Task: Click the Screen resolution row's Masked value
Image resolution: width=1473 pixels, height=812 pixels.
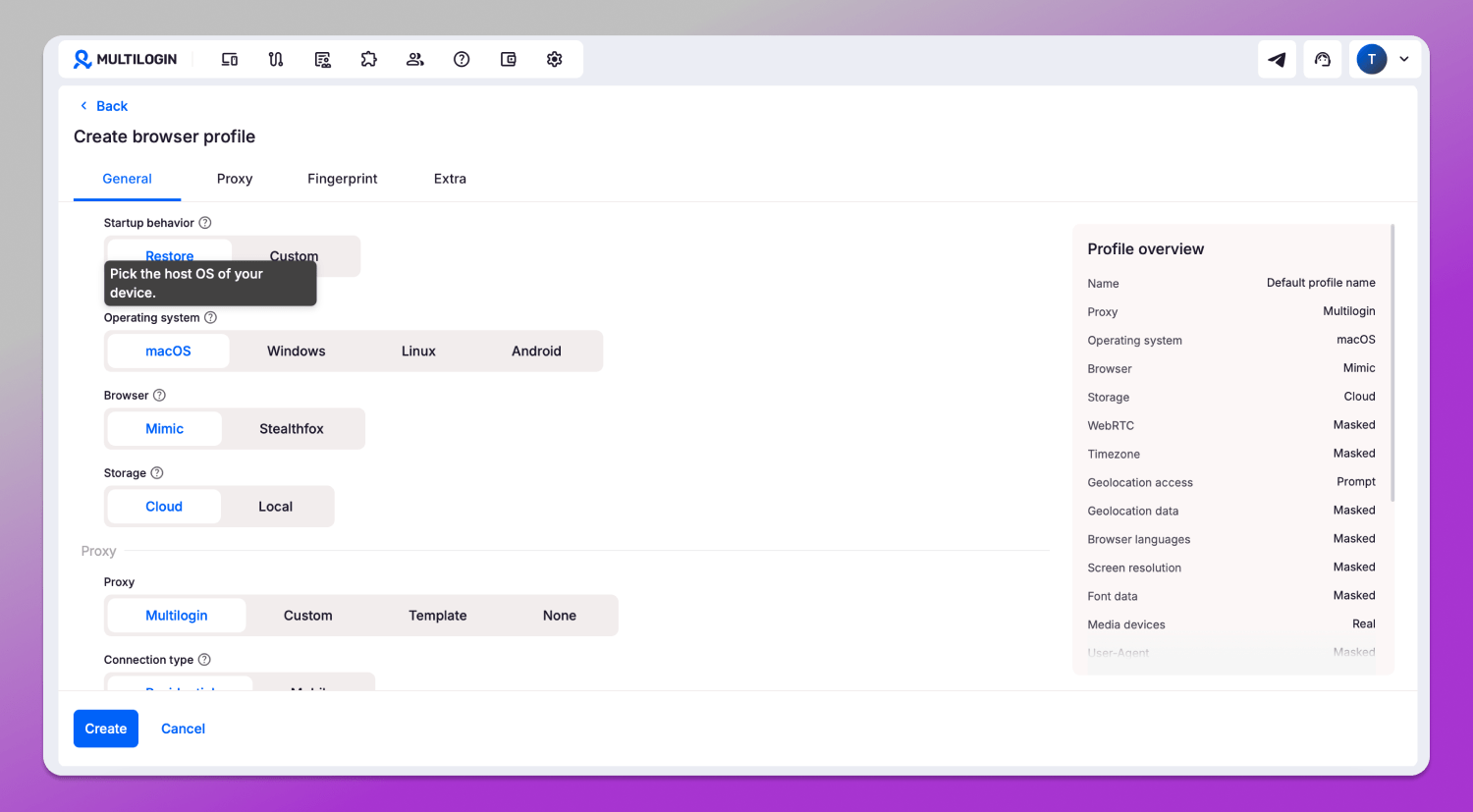Action: click(1354, 568)
